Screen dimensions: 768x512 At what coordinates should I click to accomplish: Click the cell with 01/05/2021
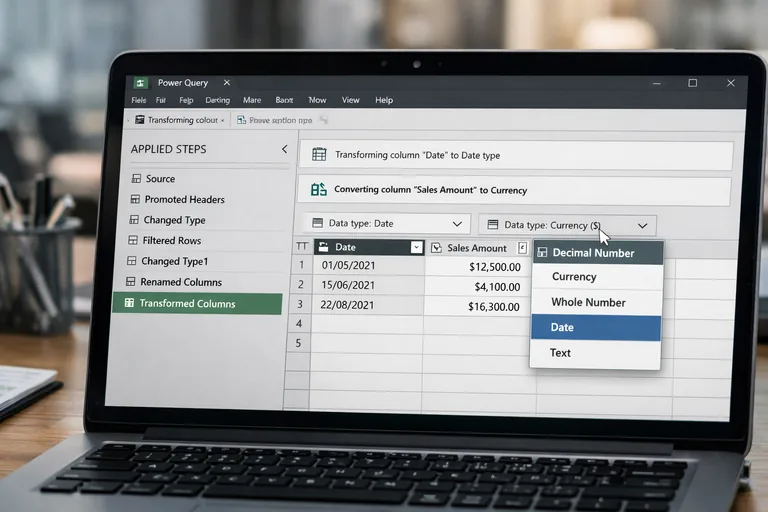coord(368,266)
